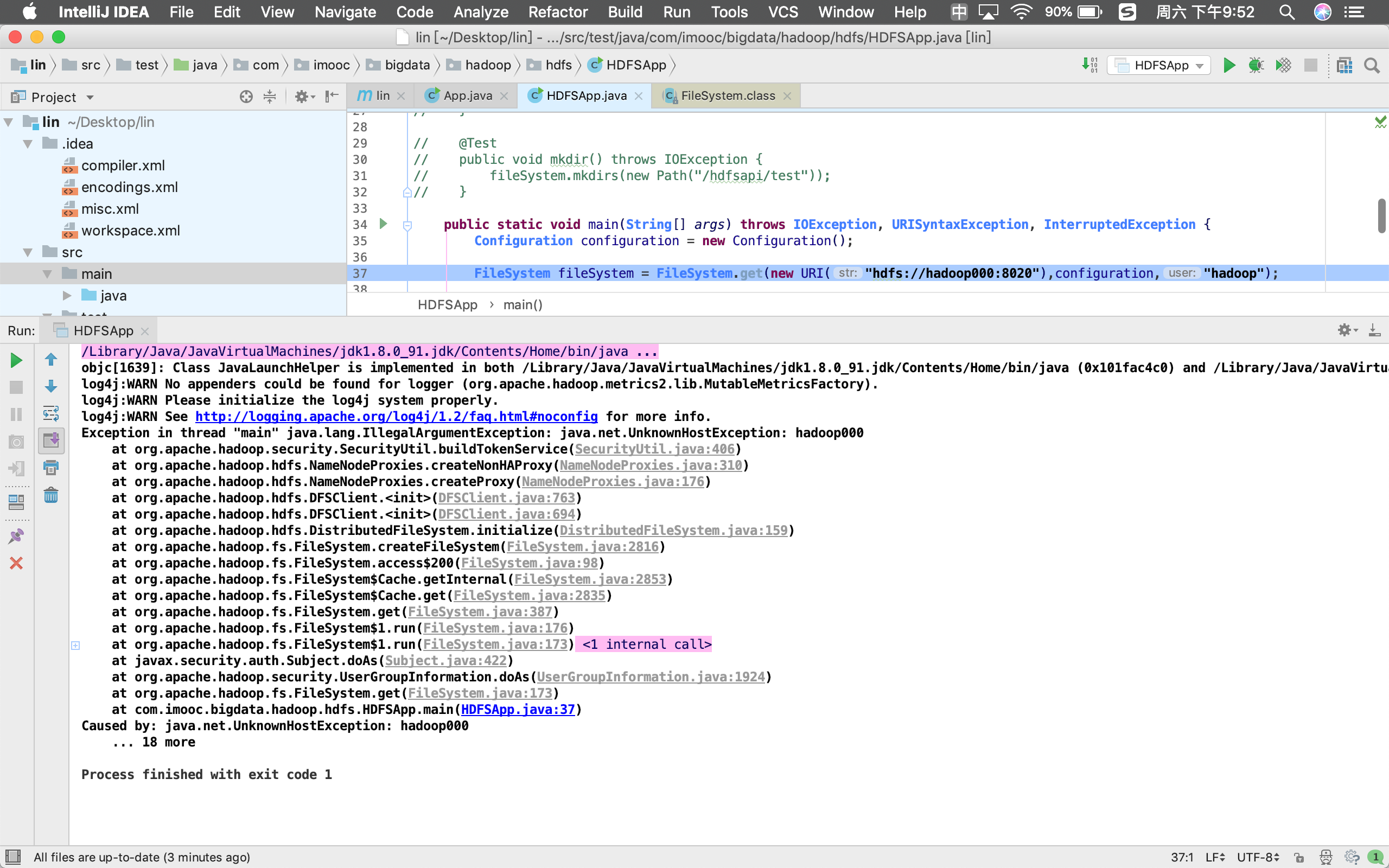The height and width of the screenshot is (868, 1389).
Task: Click the HDFSApp.java:37 stack trace link
Action: tap(518, 710)
